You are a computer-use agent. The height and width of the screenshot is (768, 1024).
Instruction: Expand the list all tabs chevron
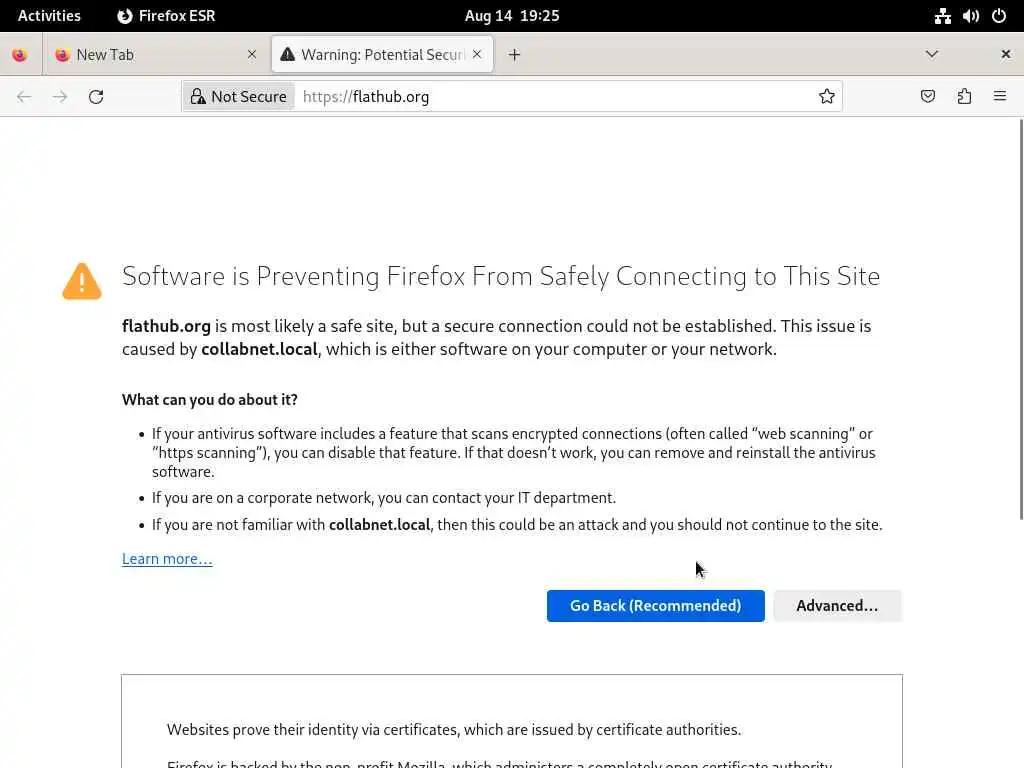pos(931,55)
